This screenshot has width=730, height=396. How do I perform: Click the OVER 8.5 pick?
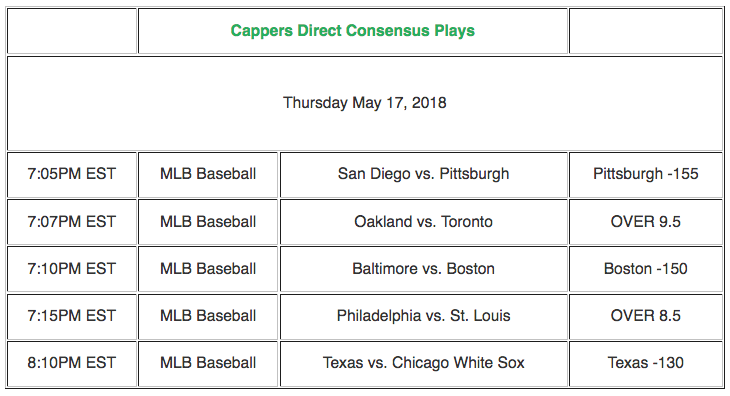pyautogui.click(x=645, y=316)
